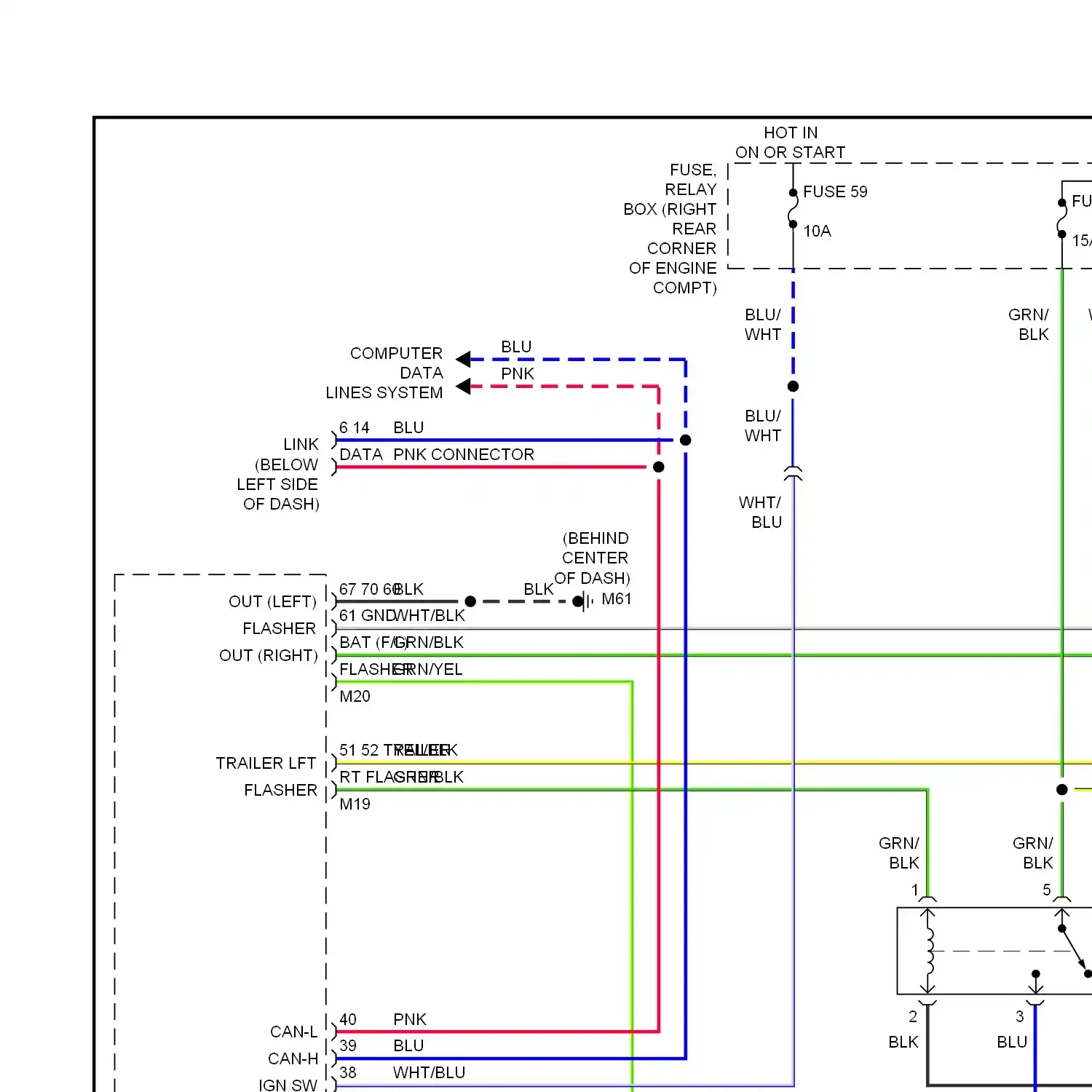
Task: Select the 'FUSE 59' label
Action: coord(835,191)
